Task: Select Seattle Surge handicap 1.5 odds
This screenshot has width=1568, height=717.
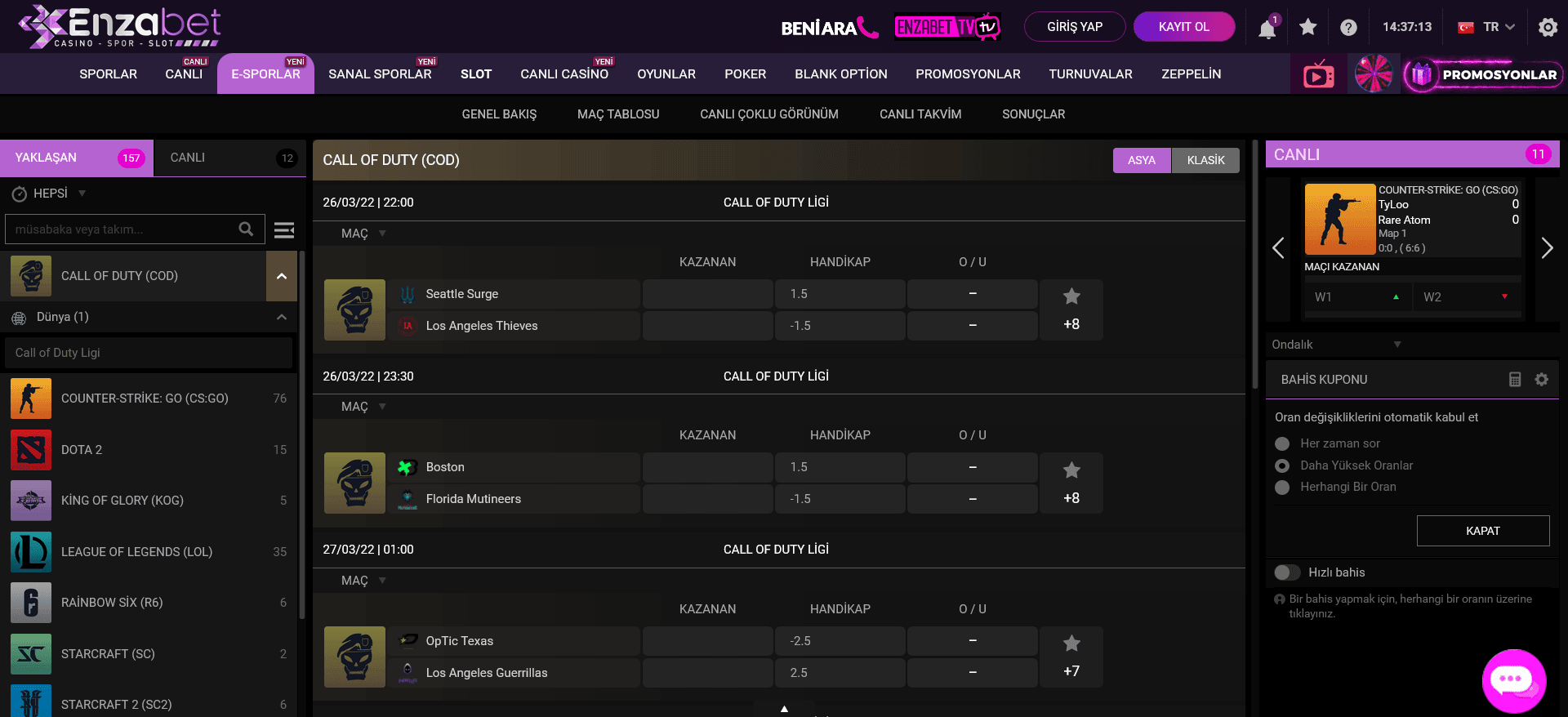Action: click(840, 294)
